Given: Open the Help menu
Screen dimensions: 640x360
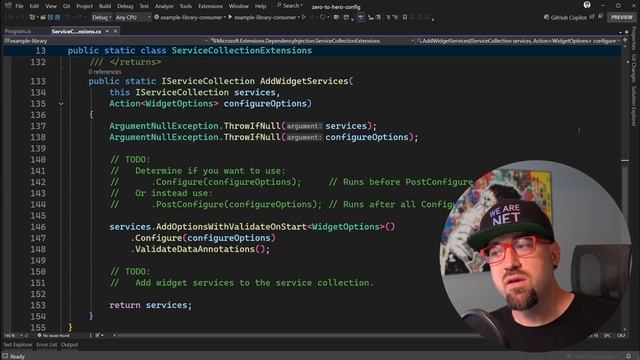Looking at the screenshot, I should tap(260, 6).
